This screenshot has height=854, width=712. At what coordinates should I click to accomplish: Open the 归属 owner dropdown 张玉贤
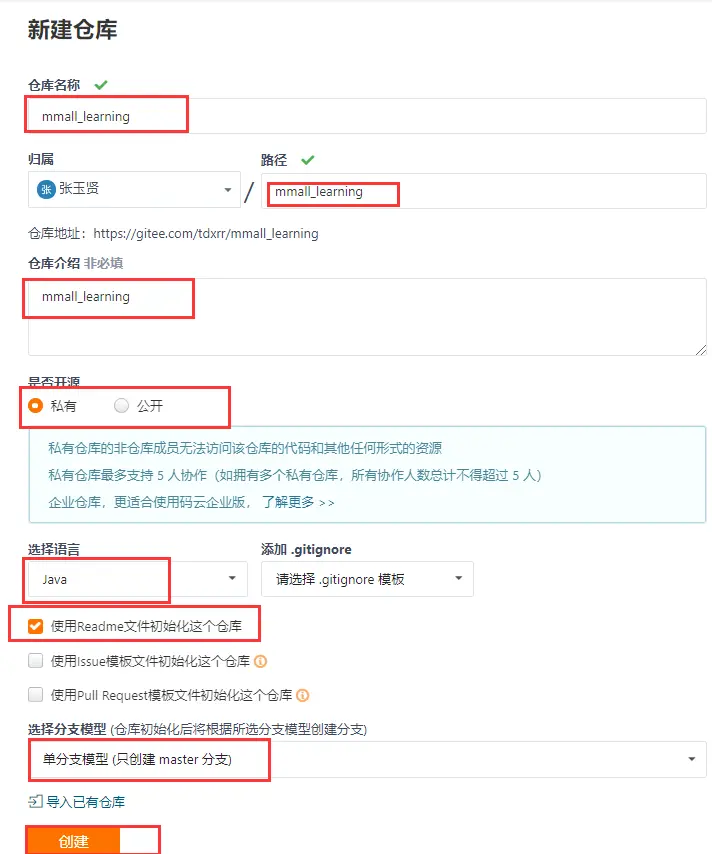(134, 190)
